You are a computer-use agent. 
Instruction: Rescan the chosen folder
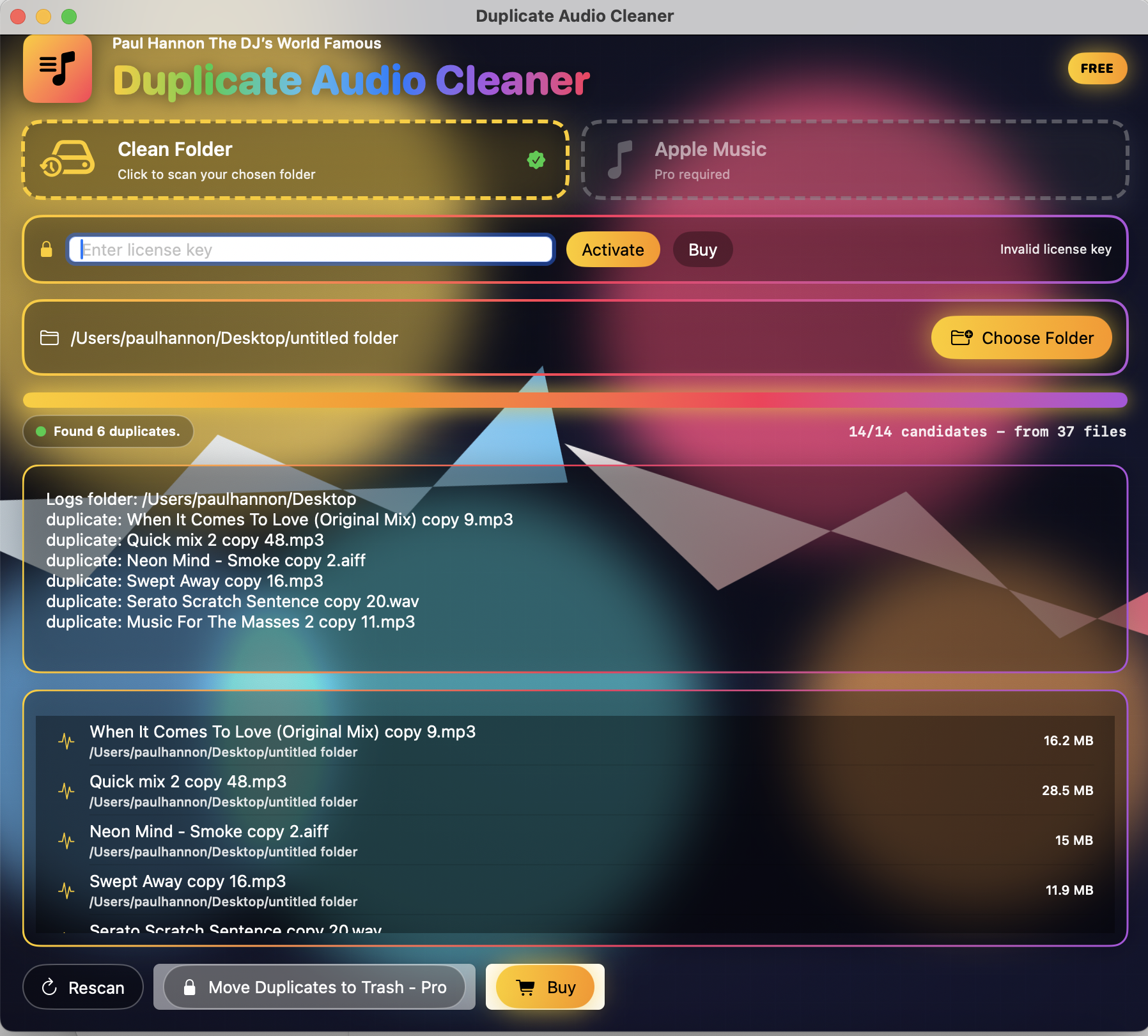click(x=83, y=987)
